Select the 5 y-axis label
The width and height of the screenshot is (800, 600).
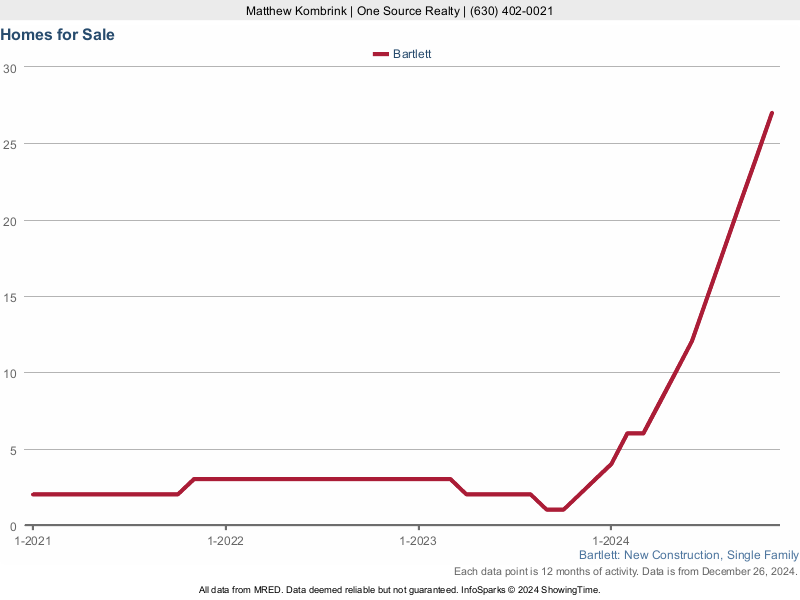(13, 450)
